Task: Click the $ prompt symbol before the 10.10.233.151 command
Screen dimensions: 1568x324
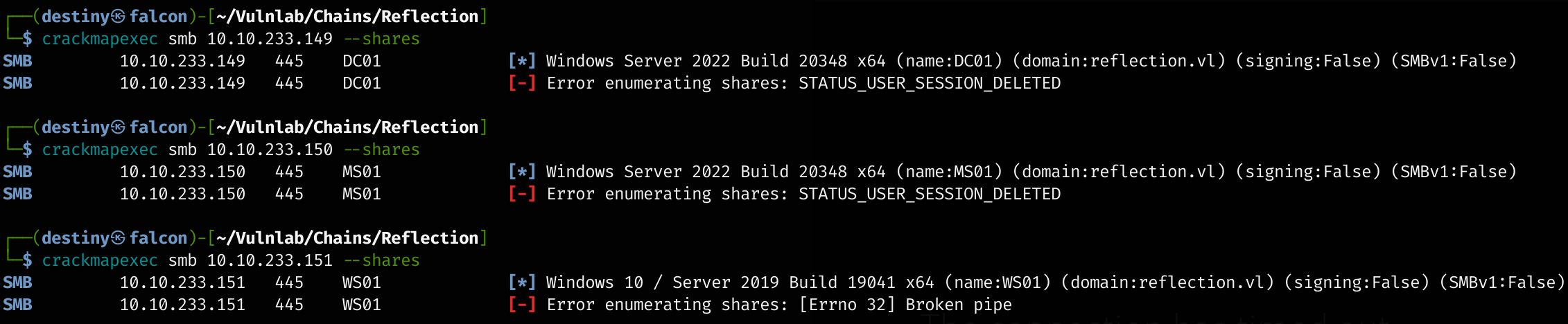Action: (27, 260)
